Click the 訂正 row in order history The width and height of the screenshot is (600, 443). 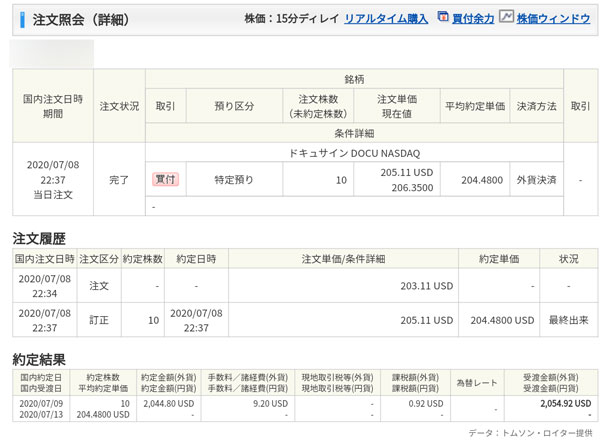click(x=98, y=320)
